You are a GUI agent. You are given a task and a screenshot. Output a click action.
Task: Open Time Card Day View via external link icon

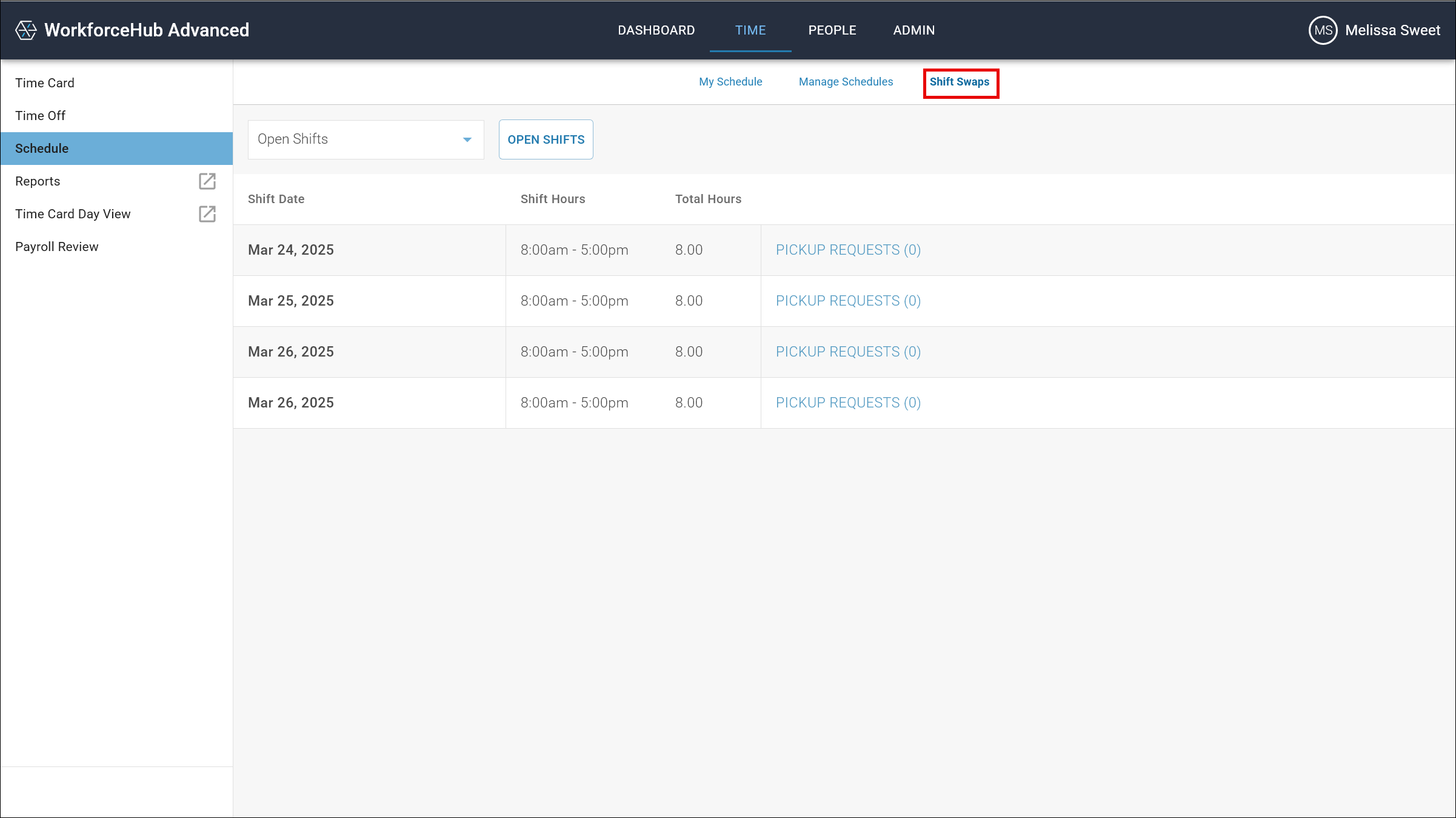click(x=207, y=213)
